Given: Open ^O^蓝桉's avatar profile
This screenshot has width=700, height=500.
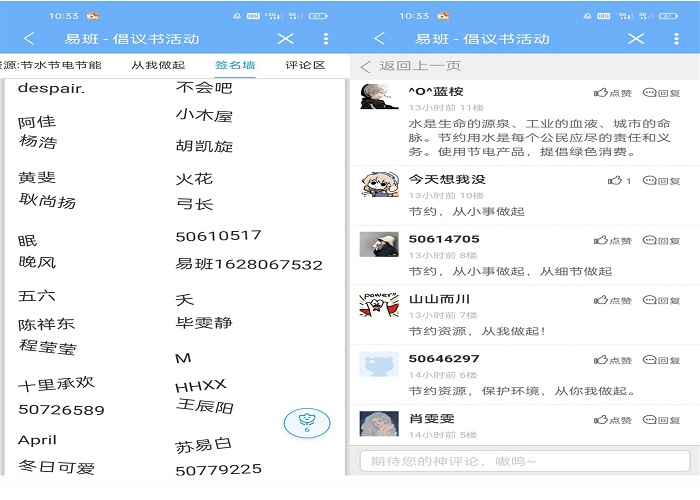Looking at the screenshot, I should 380,98.
